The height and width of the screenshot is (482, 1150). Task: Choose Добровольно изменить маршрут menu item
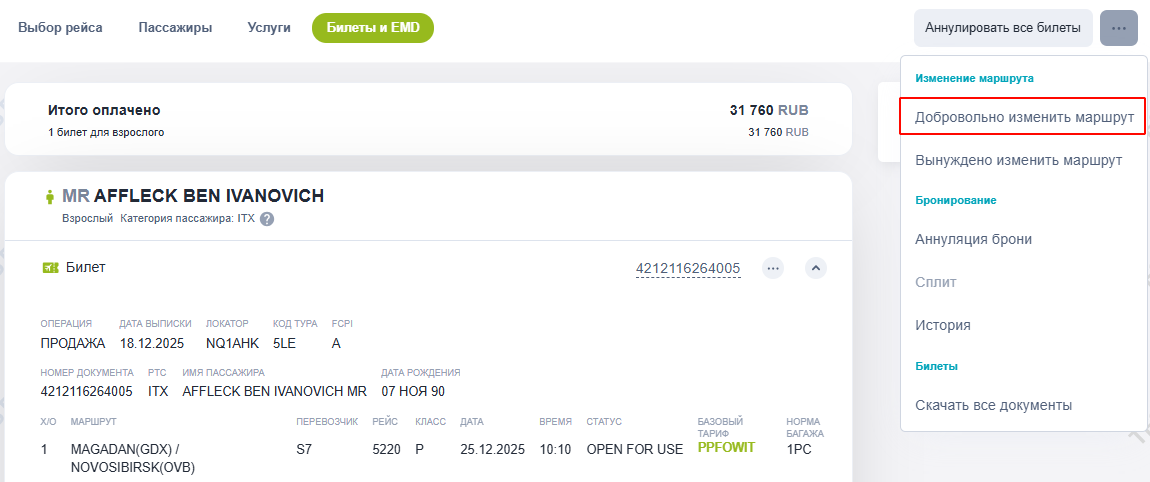[x=1023, y=117]
